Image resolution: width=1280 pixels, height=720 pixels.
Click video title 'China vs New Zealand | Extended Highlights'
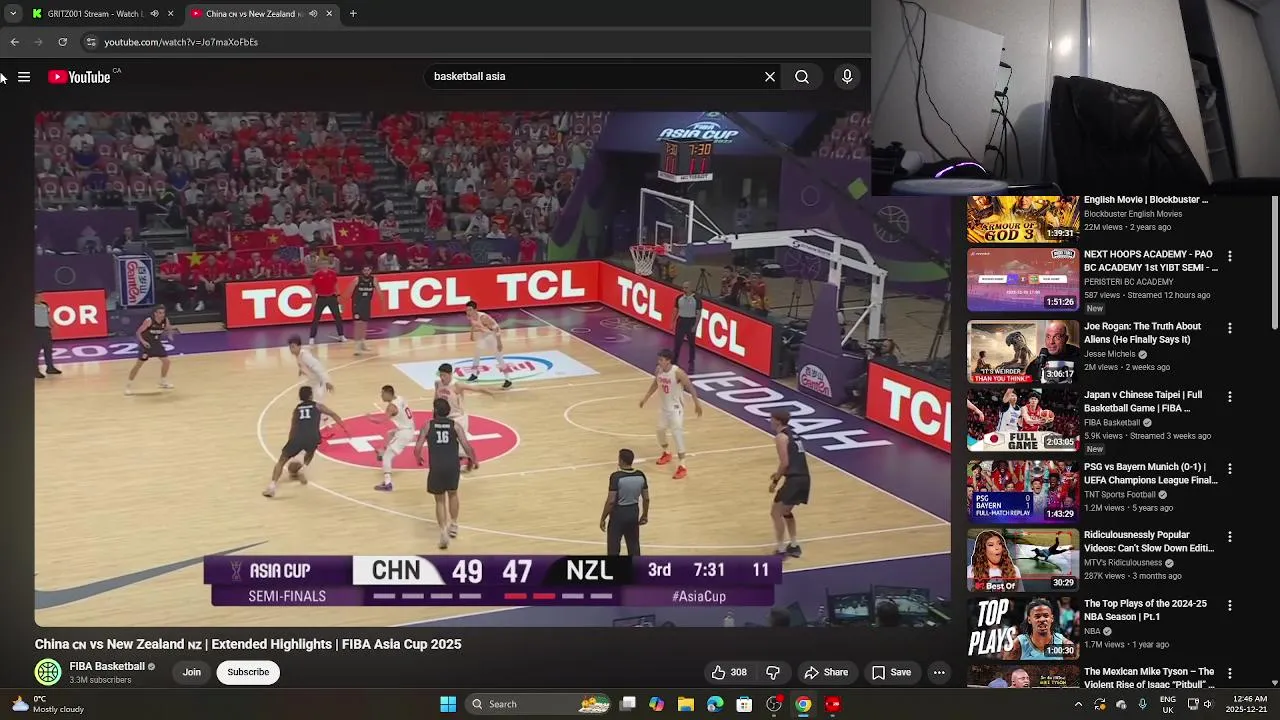(x=248, y=644)
